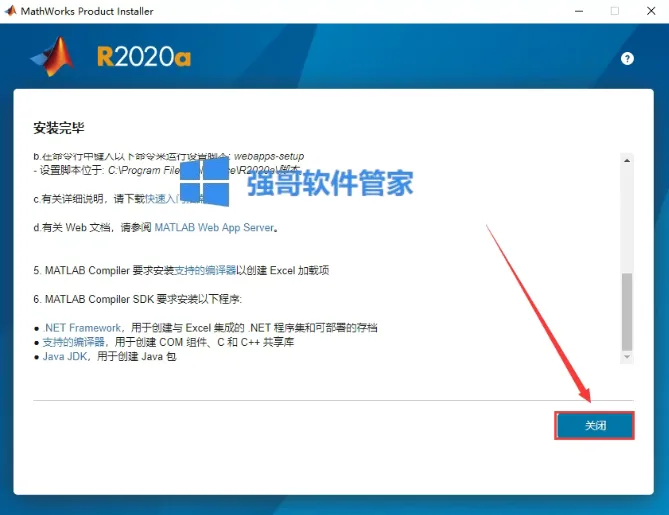Viewport: 669px width, 515px height.
Task: Minimize the MathWorks Product Installer window
Action: [x=579, y=11]
